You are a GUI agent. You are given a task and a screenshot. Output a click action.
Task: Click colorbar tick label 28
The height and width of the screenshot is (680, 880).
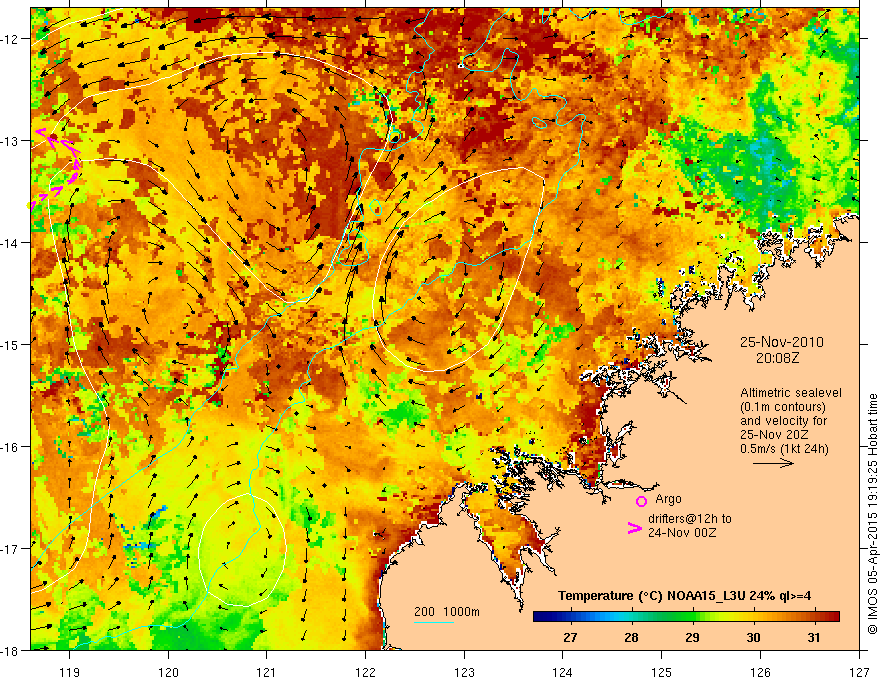(x=631, y=637)
